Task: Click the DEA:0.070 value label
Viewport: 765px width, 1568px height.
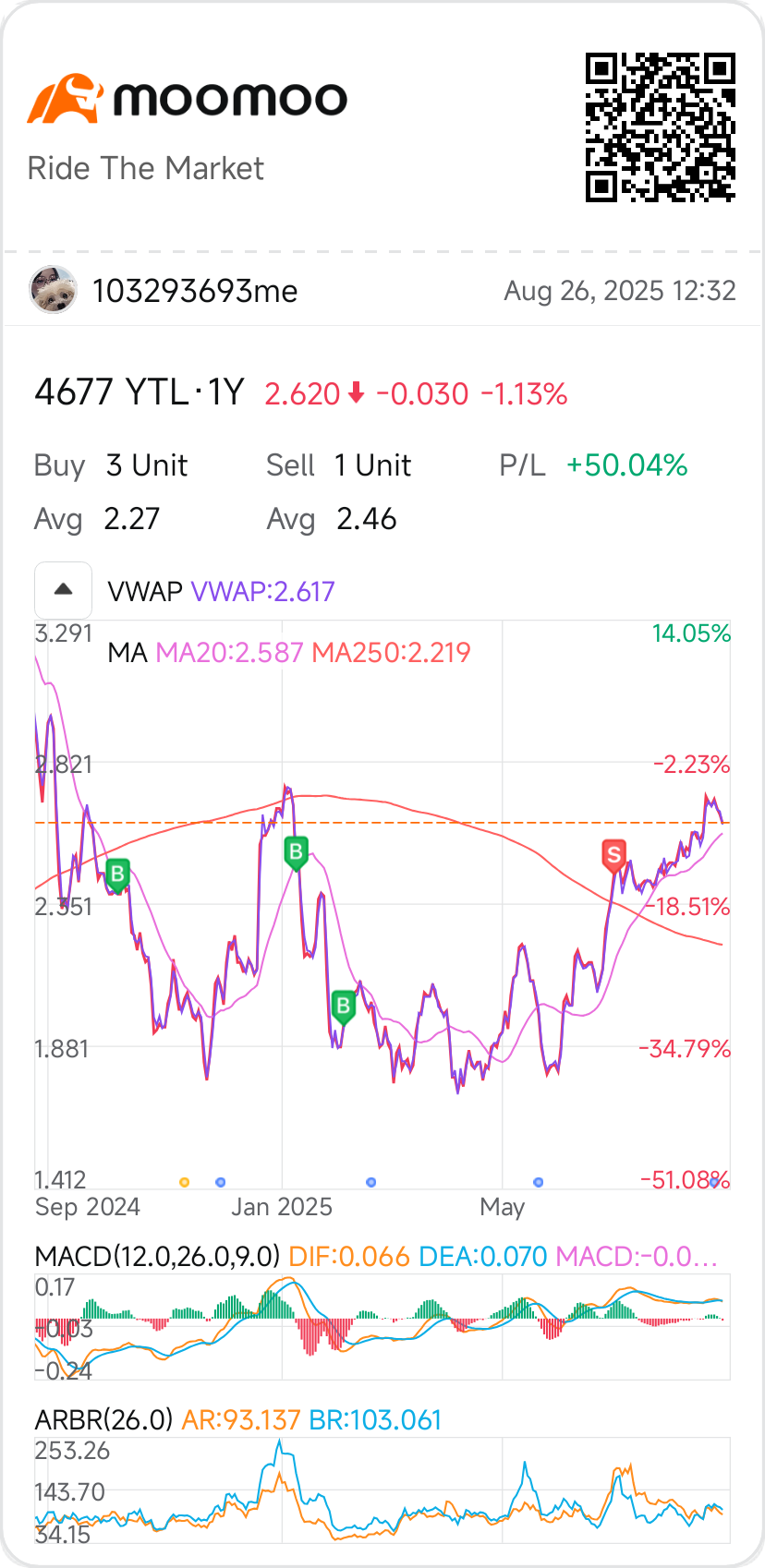Action: pos(482,1256)
